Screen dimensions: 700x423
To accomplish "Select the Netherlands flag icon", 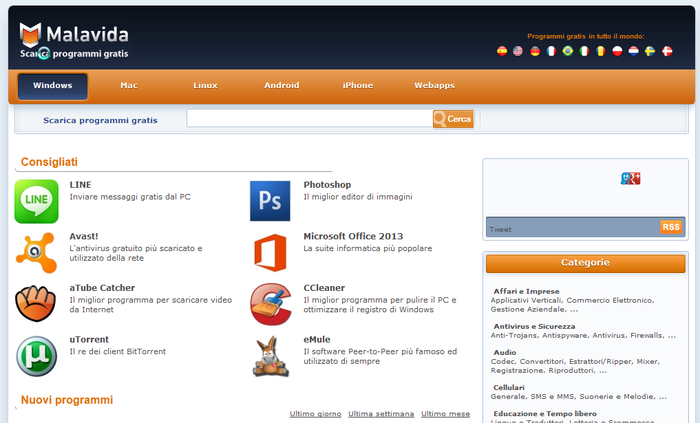I will coord(633,51).
